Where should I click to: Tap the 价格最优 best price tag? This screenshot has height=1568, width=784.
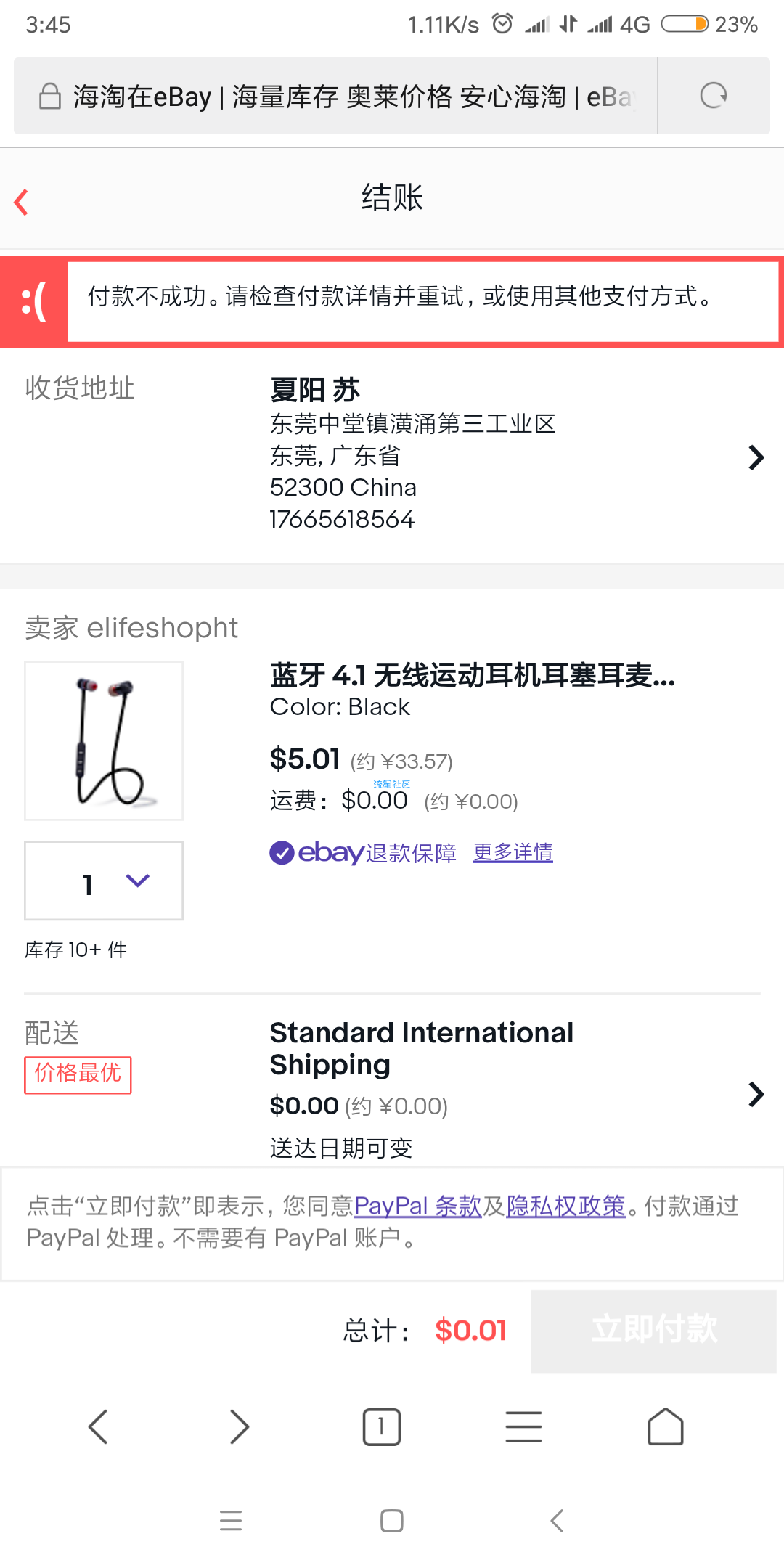(78, 1074)
